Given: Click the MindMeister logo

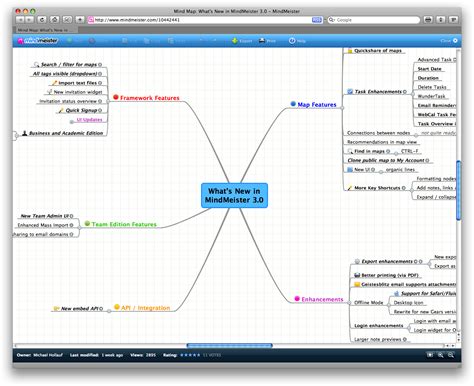Looking at the screenshot, I should (38, 41).
